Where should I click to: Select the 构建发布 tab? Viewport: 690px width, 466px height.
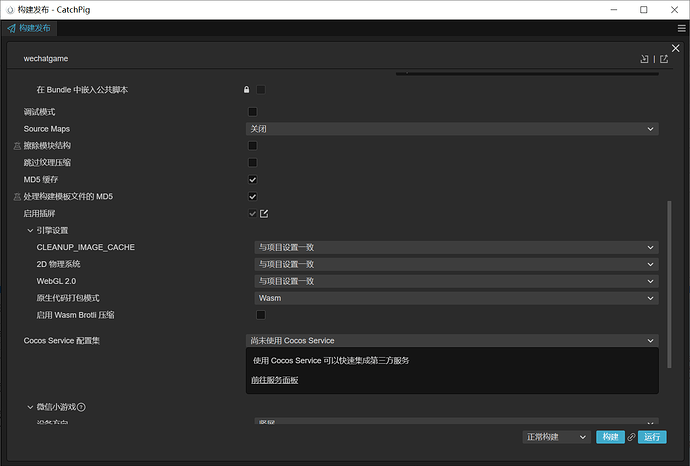pyautogui.click(x=29, y=29)
